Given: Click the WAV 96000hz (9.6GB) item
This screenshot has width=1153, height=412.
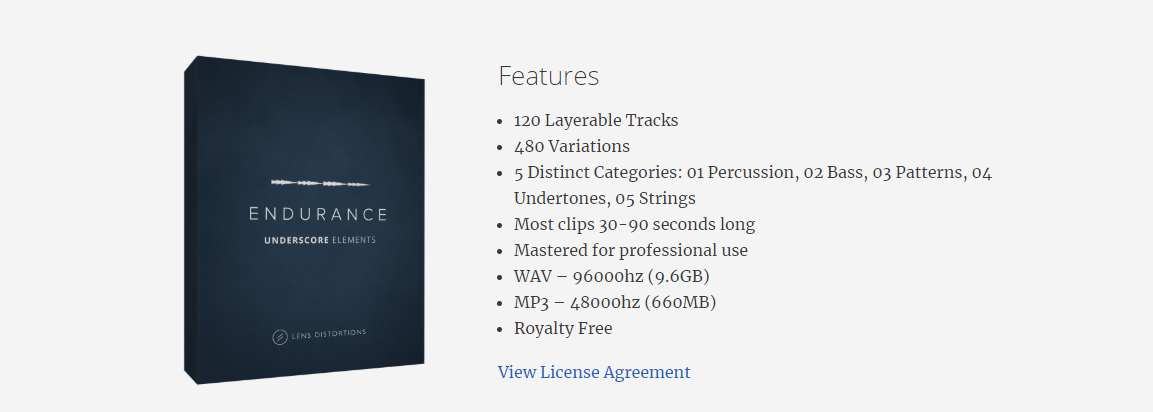Looking at the screenshot, I should tap(611, 277).
